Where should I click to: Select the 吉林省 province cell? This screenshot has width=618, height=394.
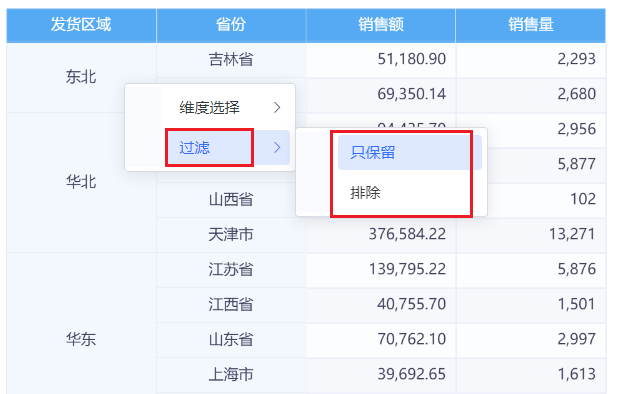click(231, 59)
